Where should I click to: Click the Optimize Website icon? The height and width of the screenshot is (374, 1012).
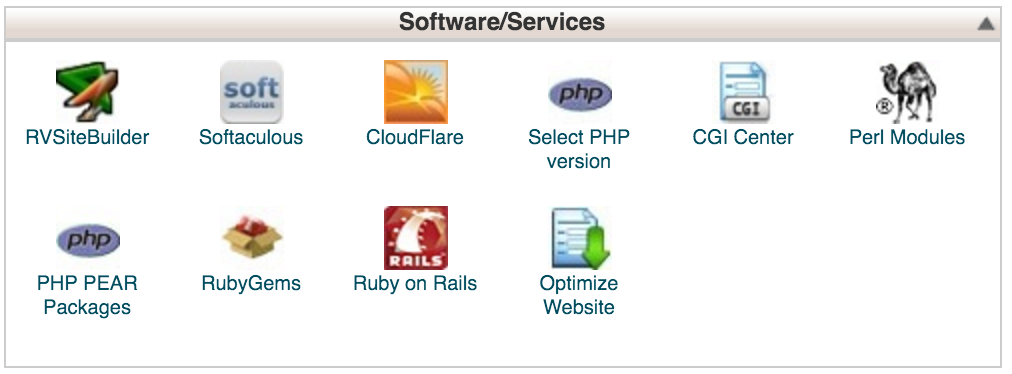tap(580, 238)
